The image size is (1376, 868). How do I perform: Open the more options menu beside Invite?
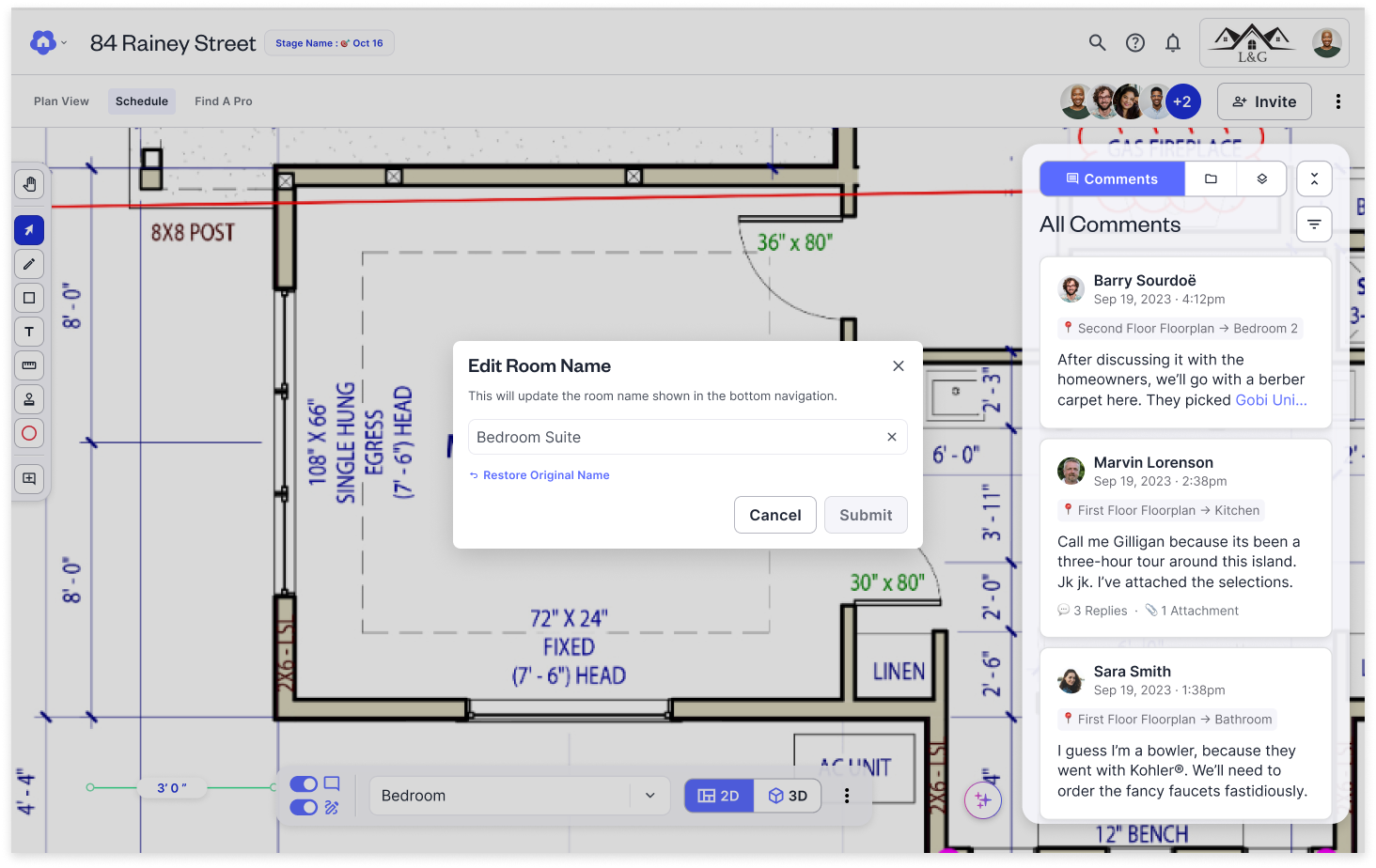pyautogui.click(x=1338, y=101)
